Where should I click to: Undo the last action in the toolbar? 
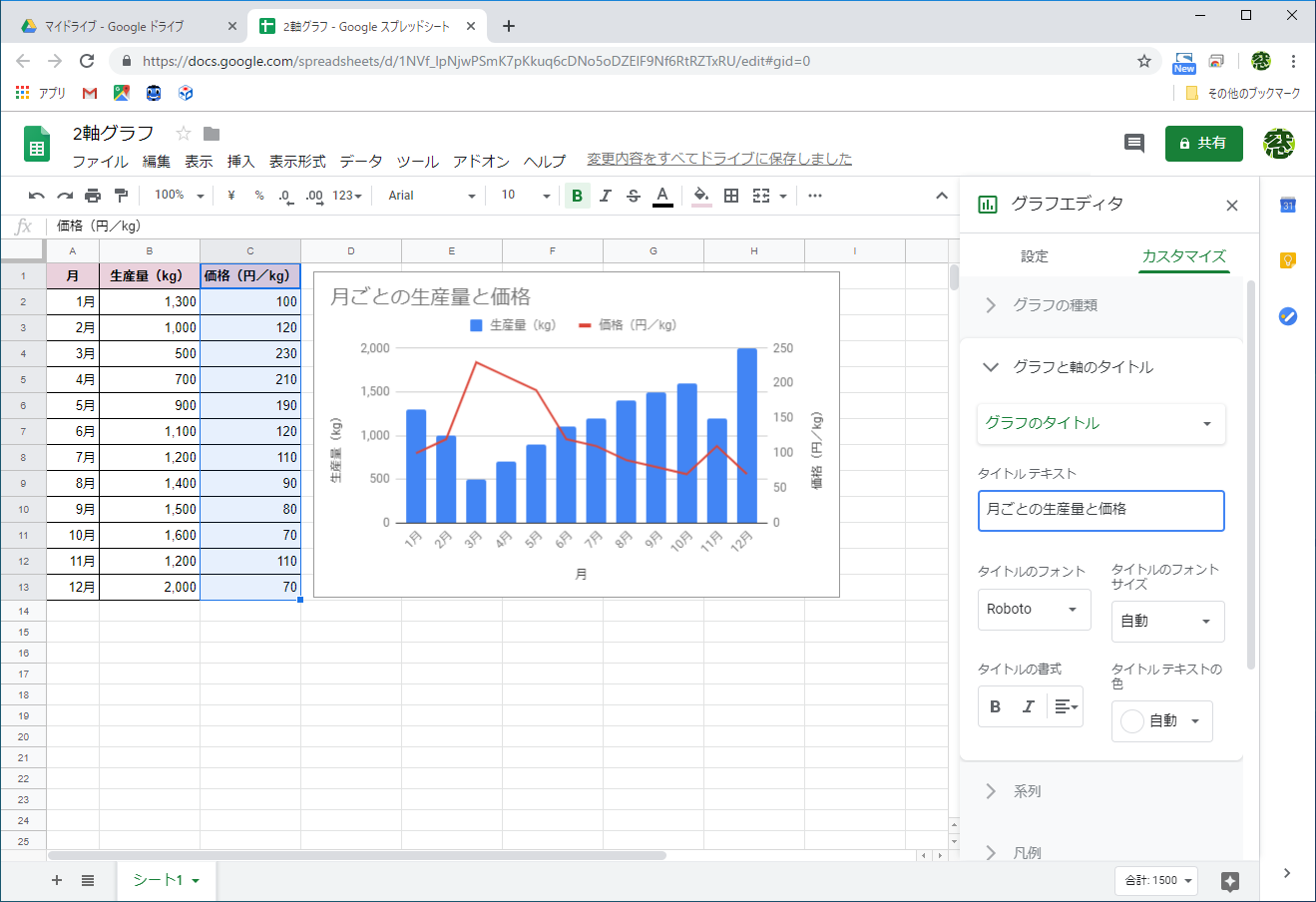click(37, 196)
